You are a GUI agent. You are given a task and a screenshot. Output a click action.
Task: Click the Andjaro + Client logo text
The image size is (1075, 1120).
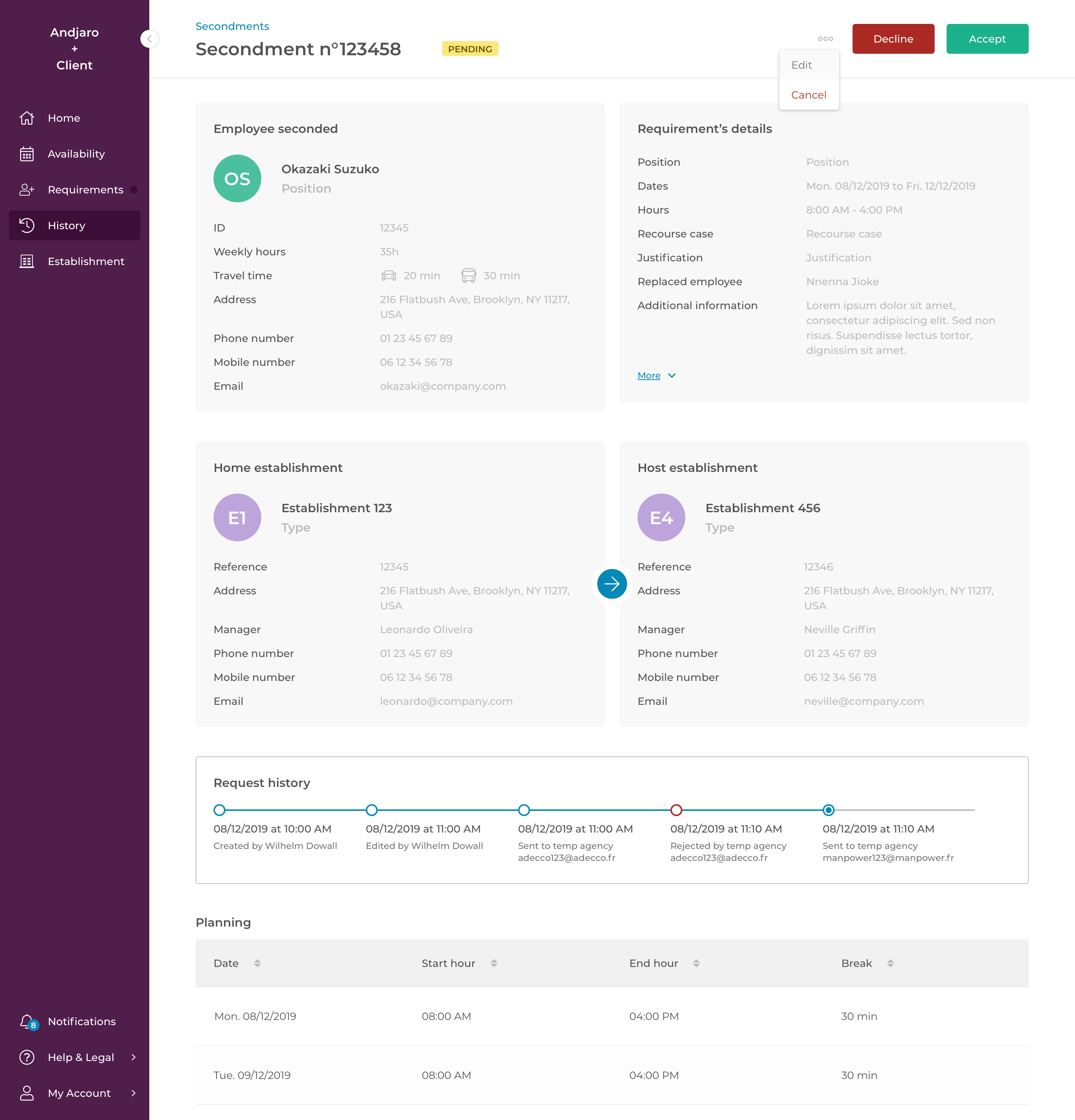pos(74,49)
